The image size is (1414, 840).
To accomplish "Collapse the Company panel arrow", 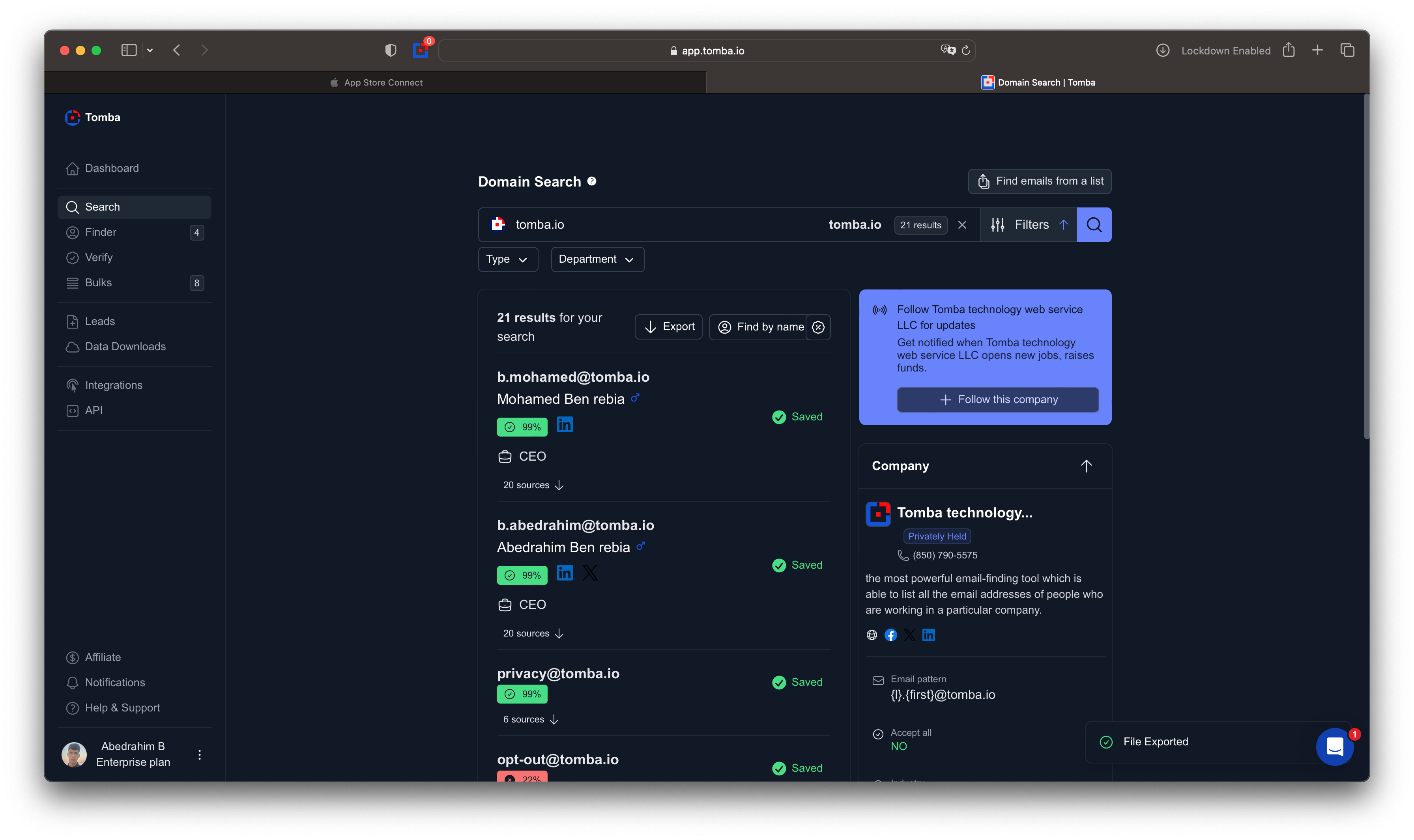I will (x=1086, y=466).
